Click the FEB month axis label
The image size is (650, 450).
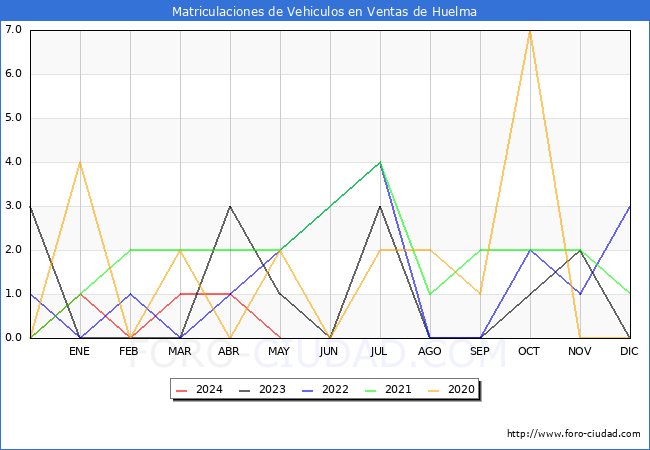(129, 351)
